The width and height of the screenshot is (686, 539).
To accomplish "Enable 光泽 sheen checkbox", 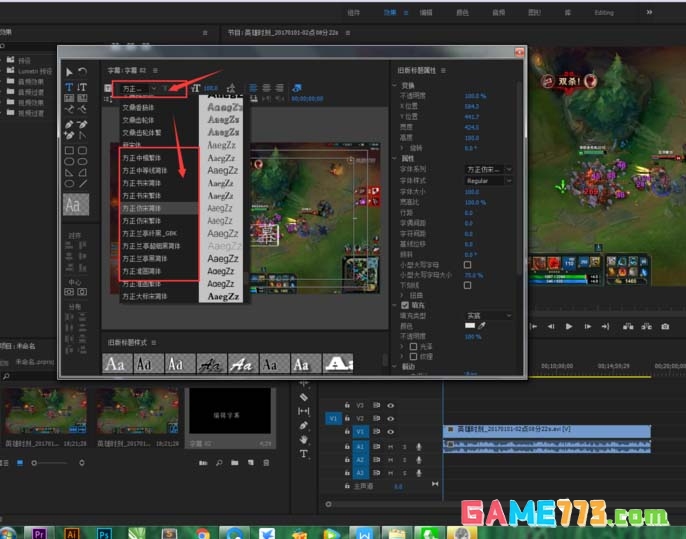I will (x=413, y=346).
